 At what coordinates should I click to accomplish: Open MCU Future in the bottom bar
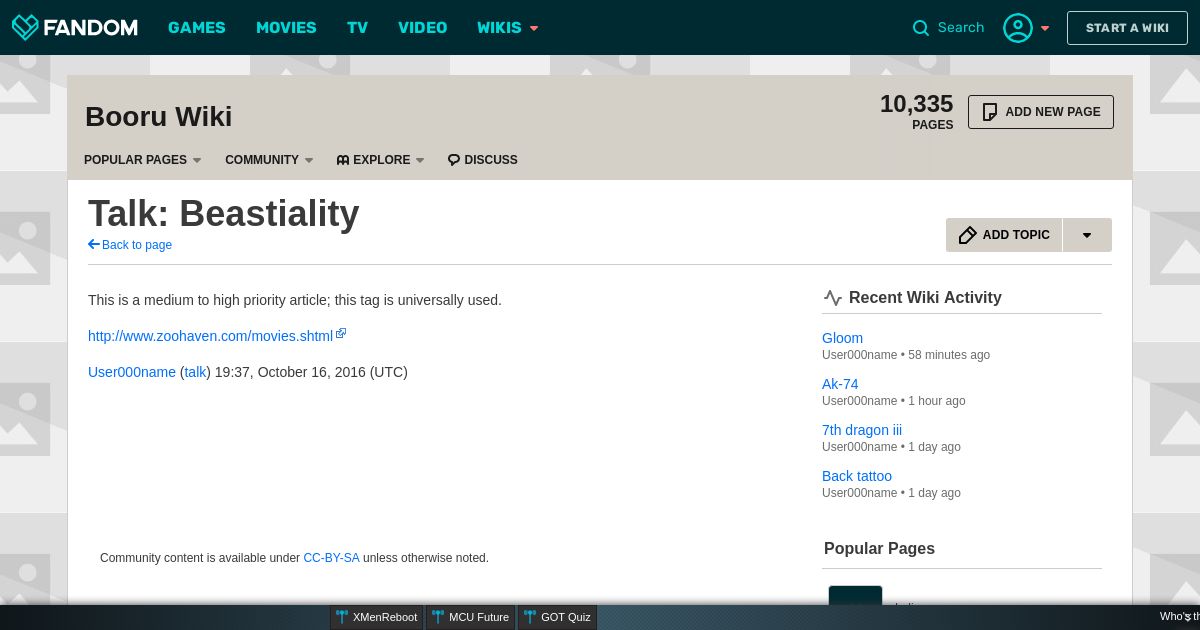click(471, 617)
